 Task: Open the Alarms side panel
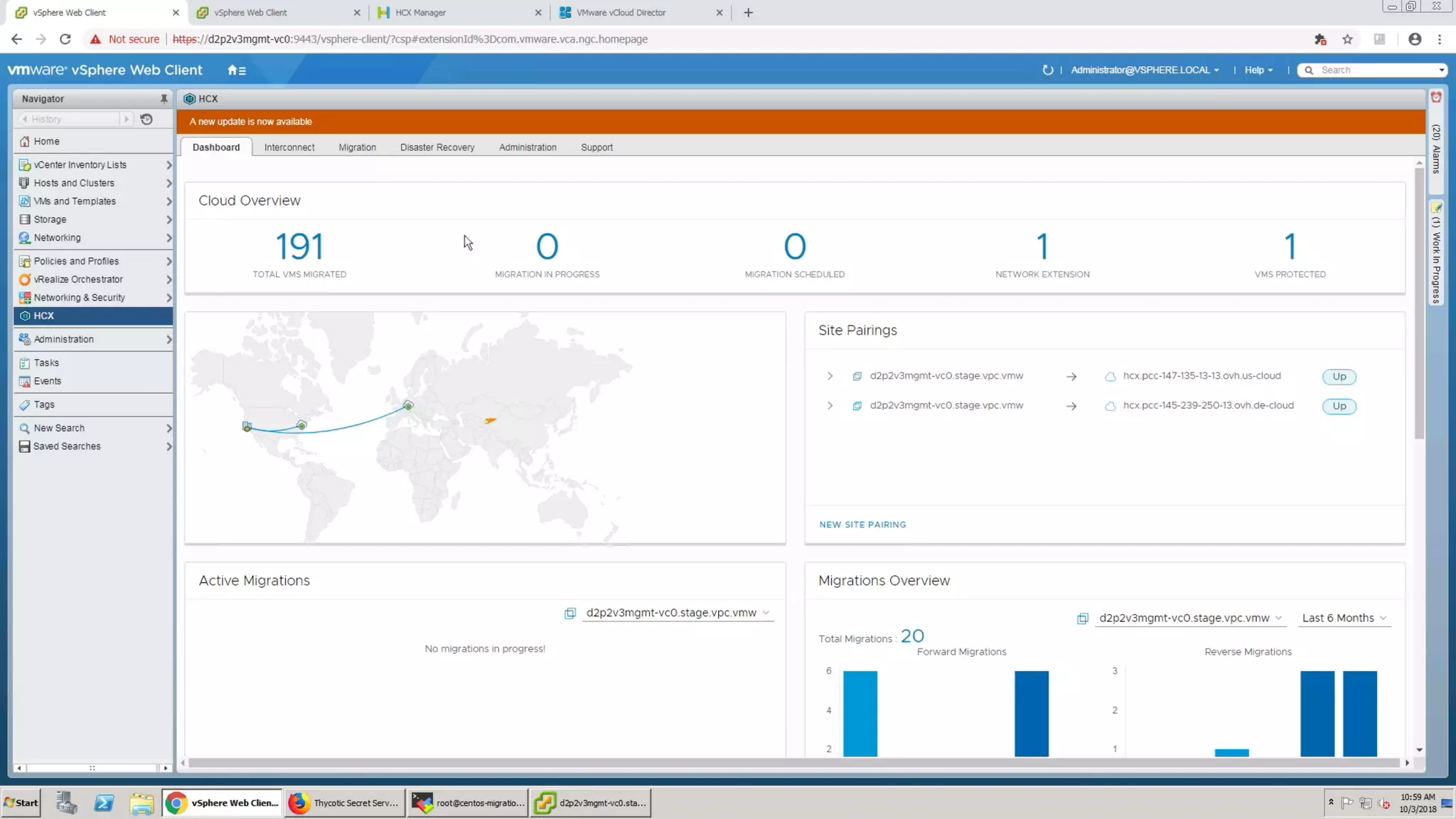pyautogui.click(x=1436, y=142)
